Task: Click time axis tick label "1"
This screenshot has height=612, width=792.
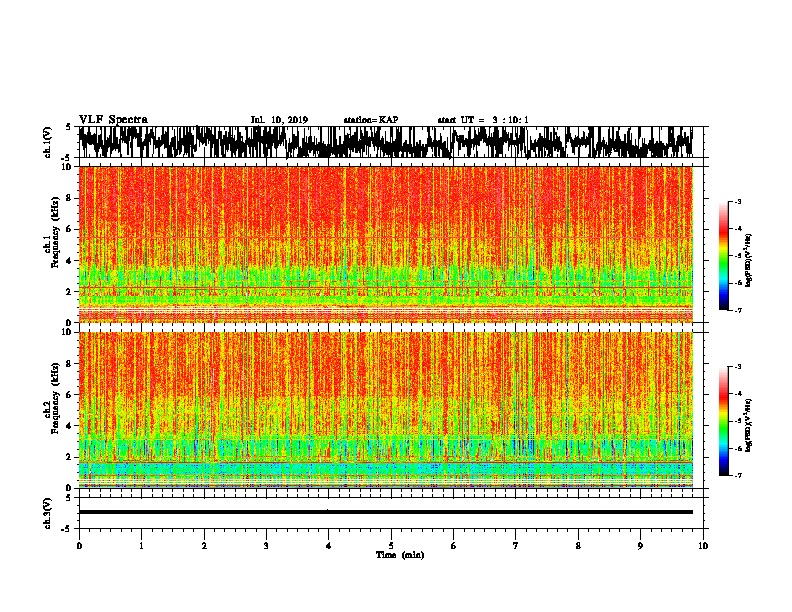Action: (x=141, y=546)
